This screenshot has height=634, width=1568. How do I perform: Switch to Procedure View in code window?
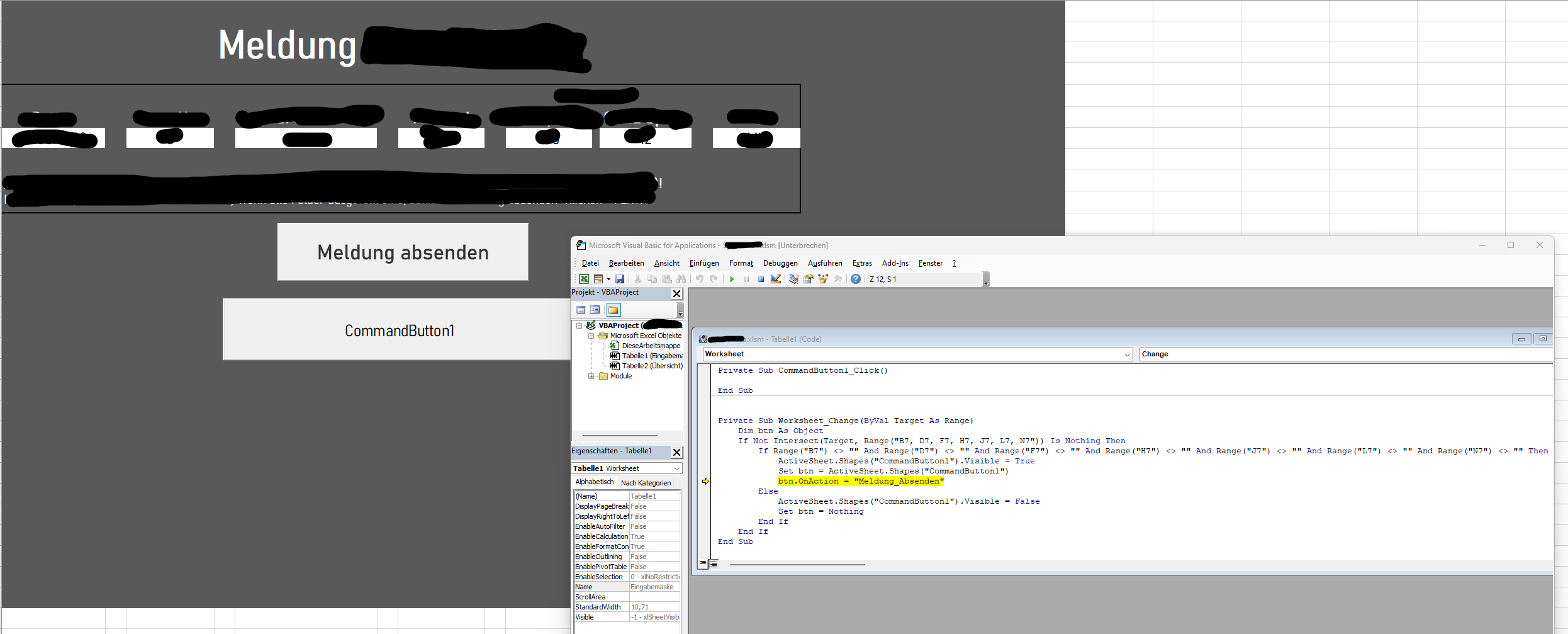(703, 564)
